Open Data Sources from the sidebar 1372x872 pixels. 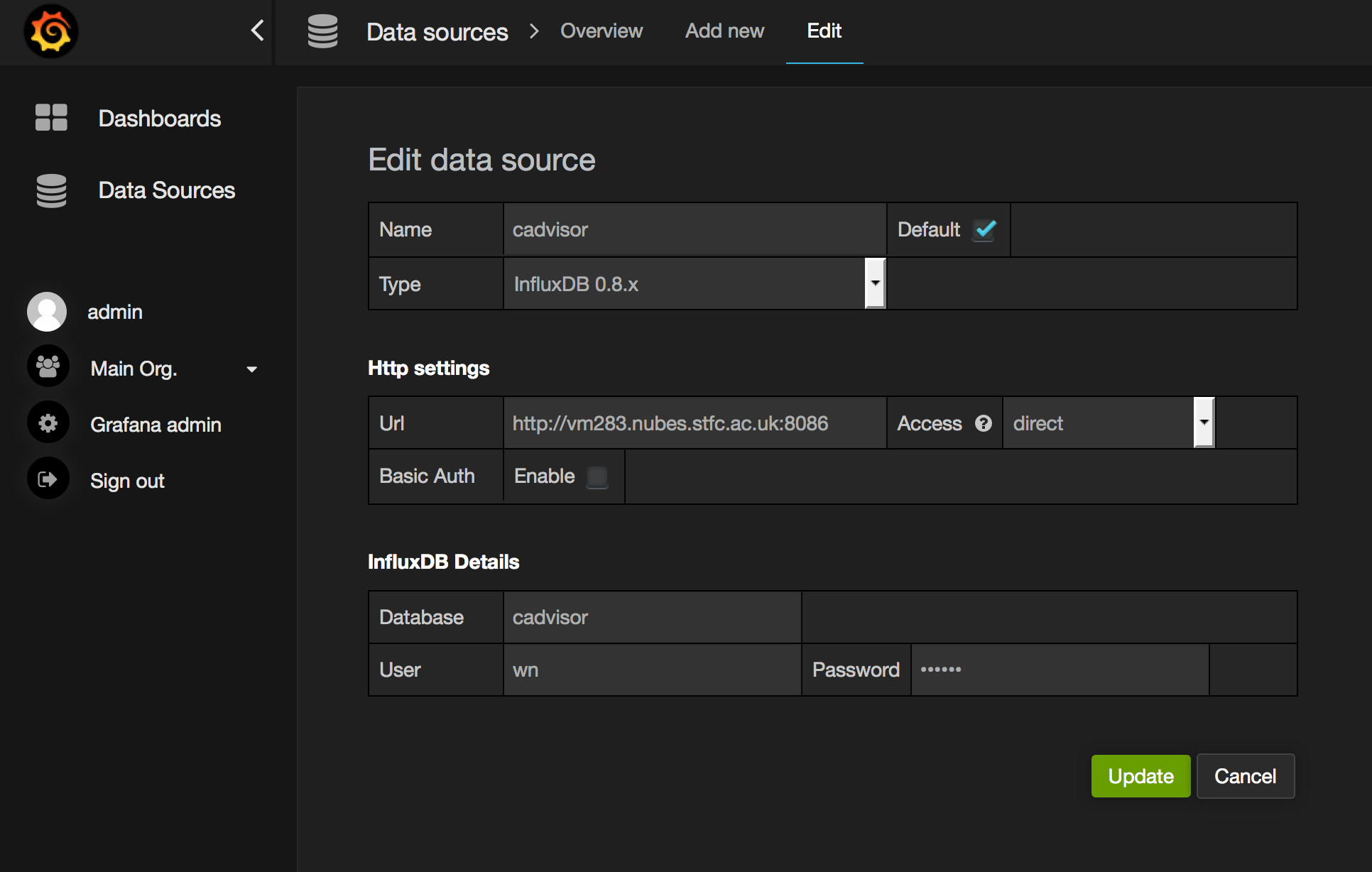click(167, 190)
